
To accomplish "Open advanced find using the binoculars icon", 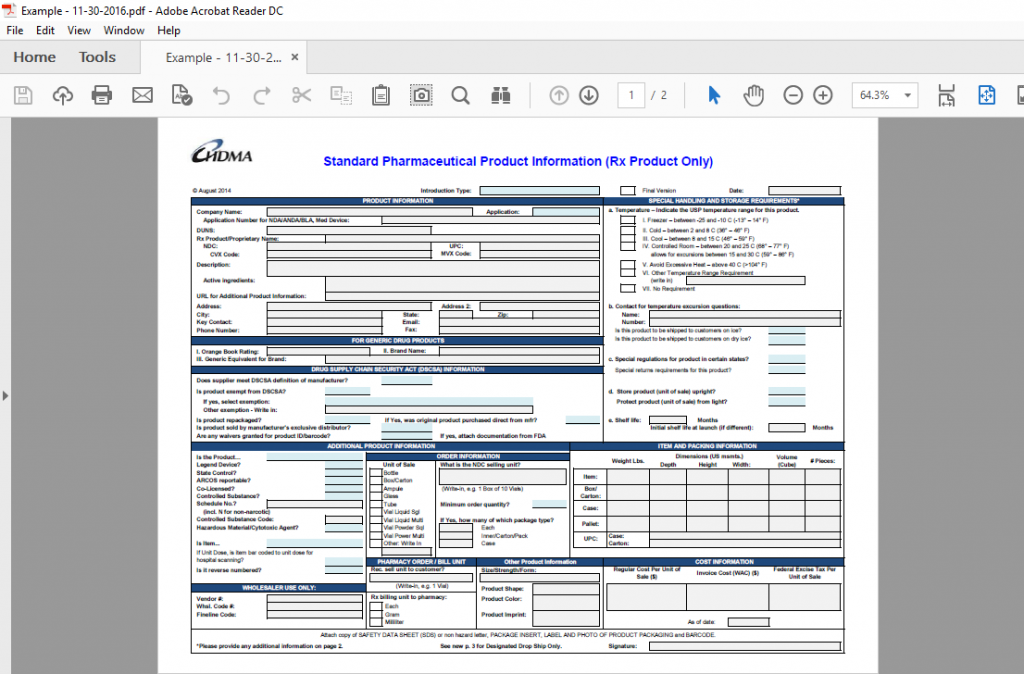I will (x=499, y=95).
